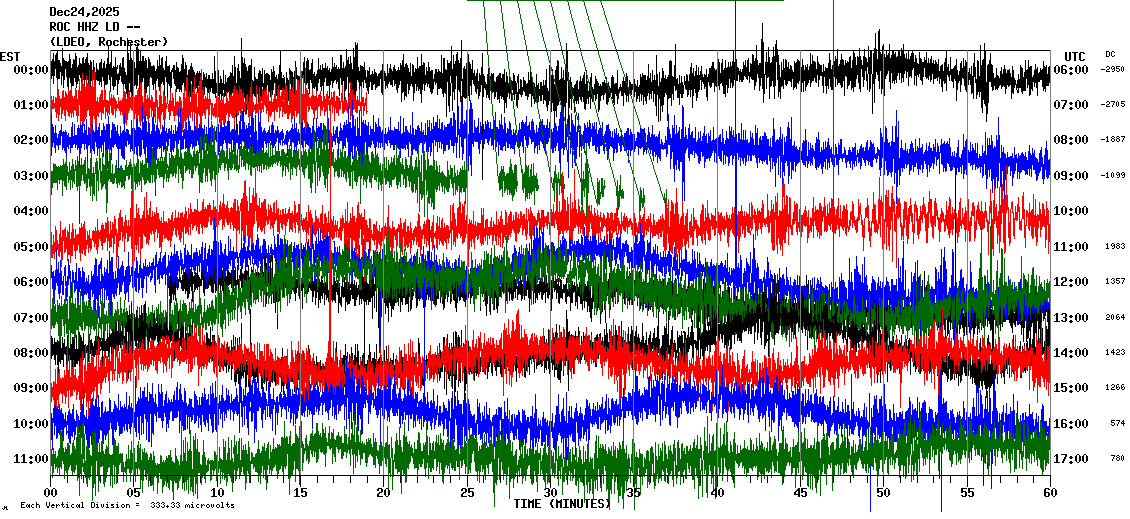1130x519 pixels.
Task: Click the EST column header
Action: (x=10, y=56)
